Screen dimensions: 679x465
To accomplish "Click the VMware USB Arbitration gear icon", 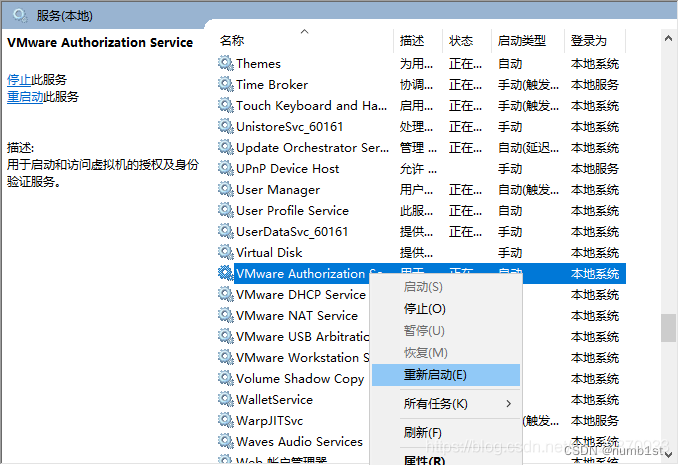I will 226,336.
